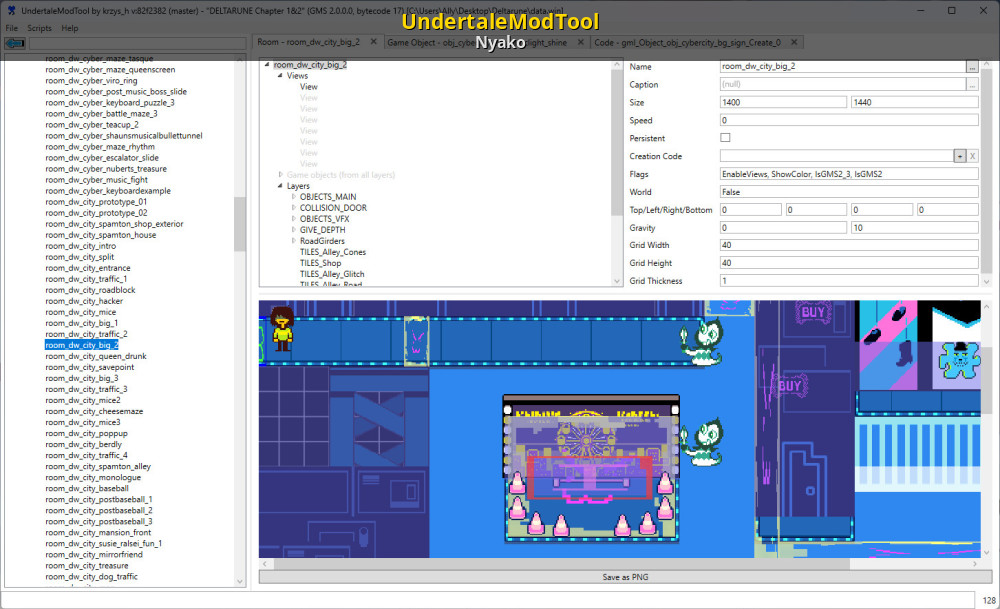
Task: Click the back navigation arrow icon
Action: [15, 43]
